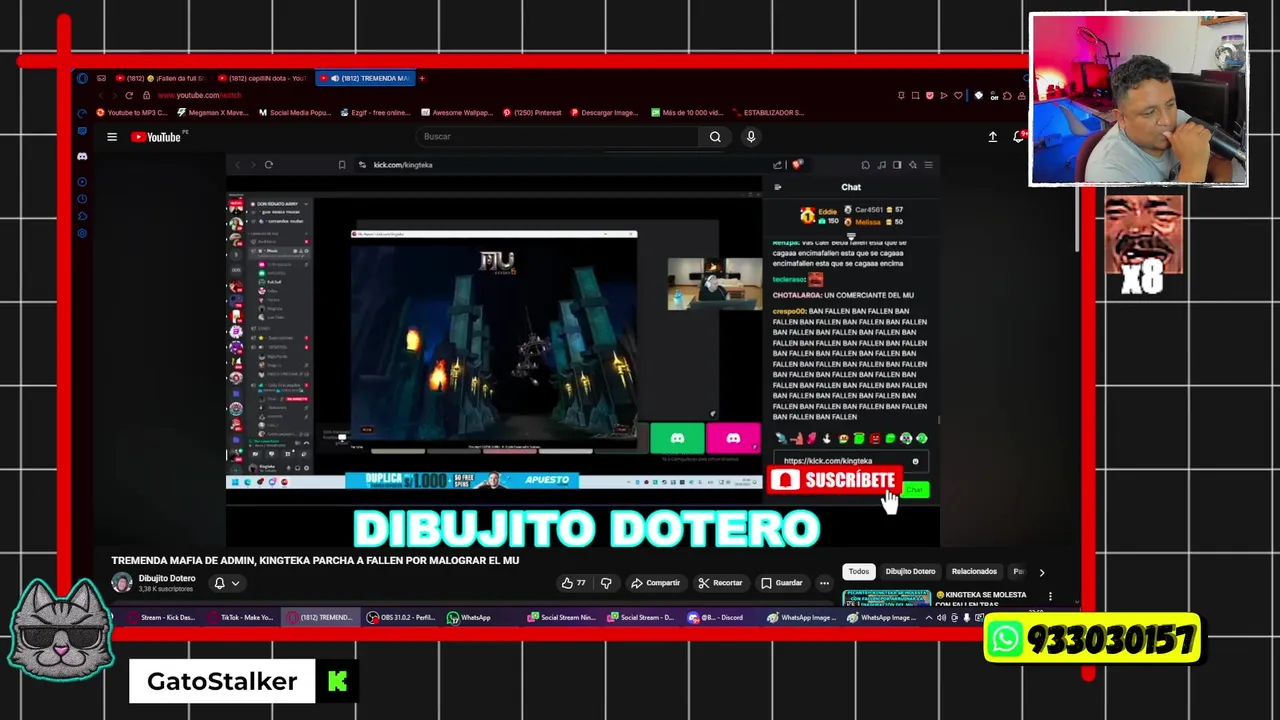The width and height of the screenshot is (1280, 720).
Task: Open the 'Descargar Image...' bookmark
Action: coord(605,113)
